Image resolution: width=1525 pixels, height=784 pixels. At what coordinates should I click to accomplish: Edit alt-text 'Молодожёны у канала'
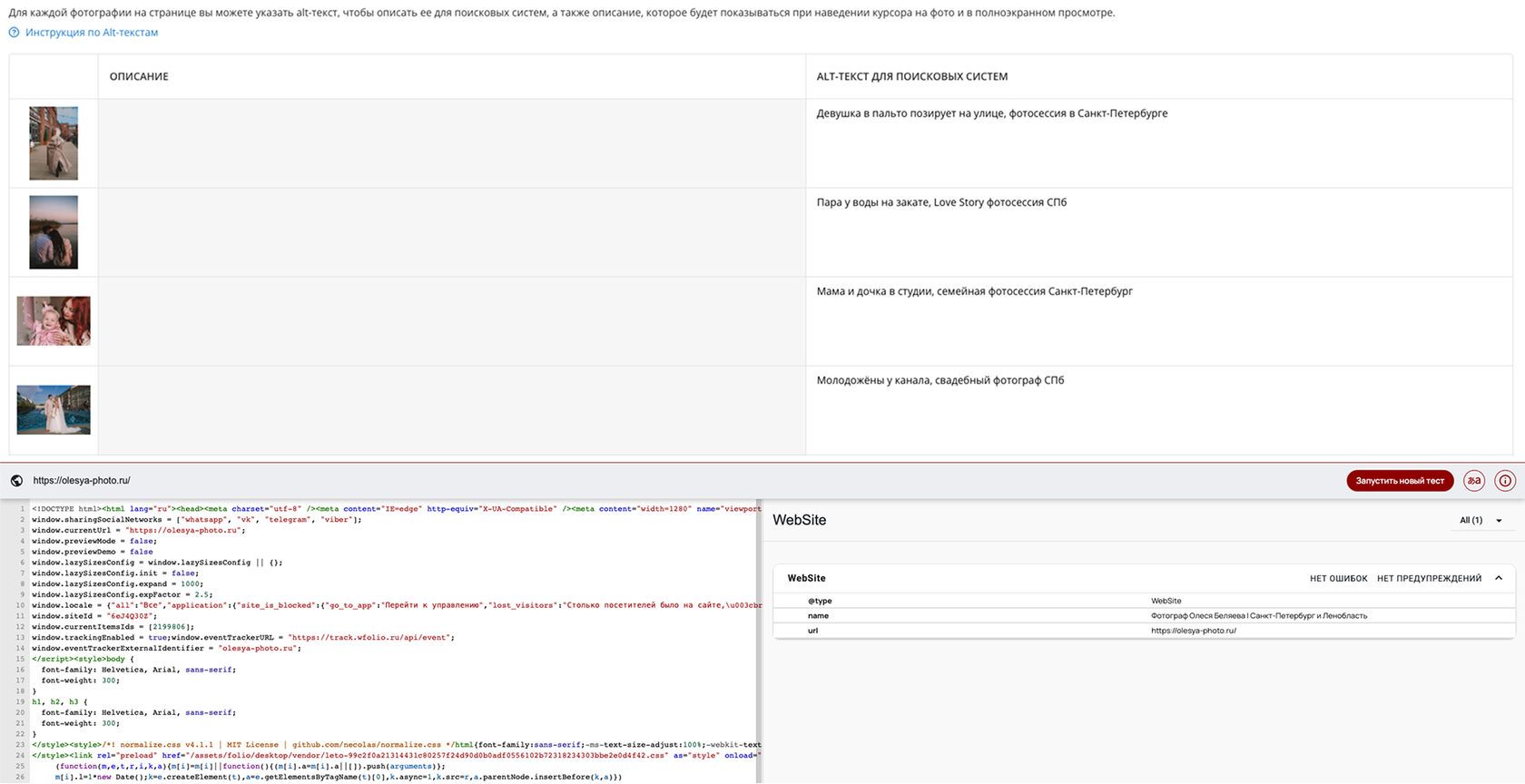(1159, 410)
